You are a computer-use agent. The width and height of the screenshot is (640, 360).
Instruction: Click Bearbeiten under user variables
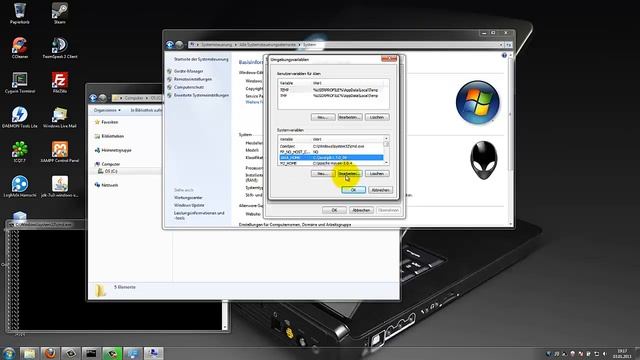coord(350,117)
